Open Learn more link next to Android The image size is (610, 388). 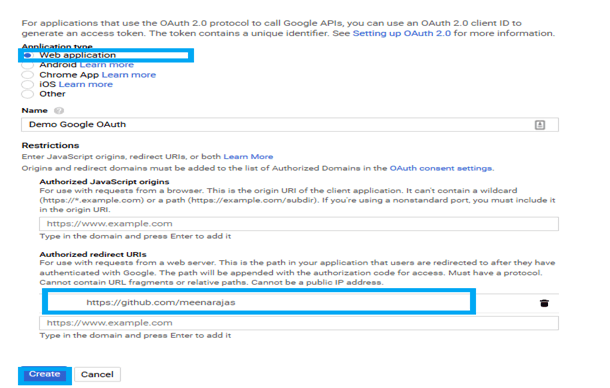[107, 65]
